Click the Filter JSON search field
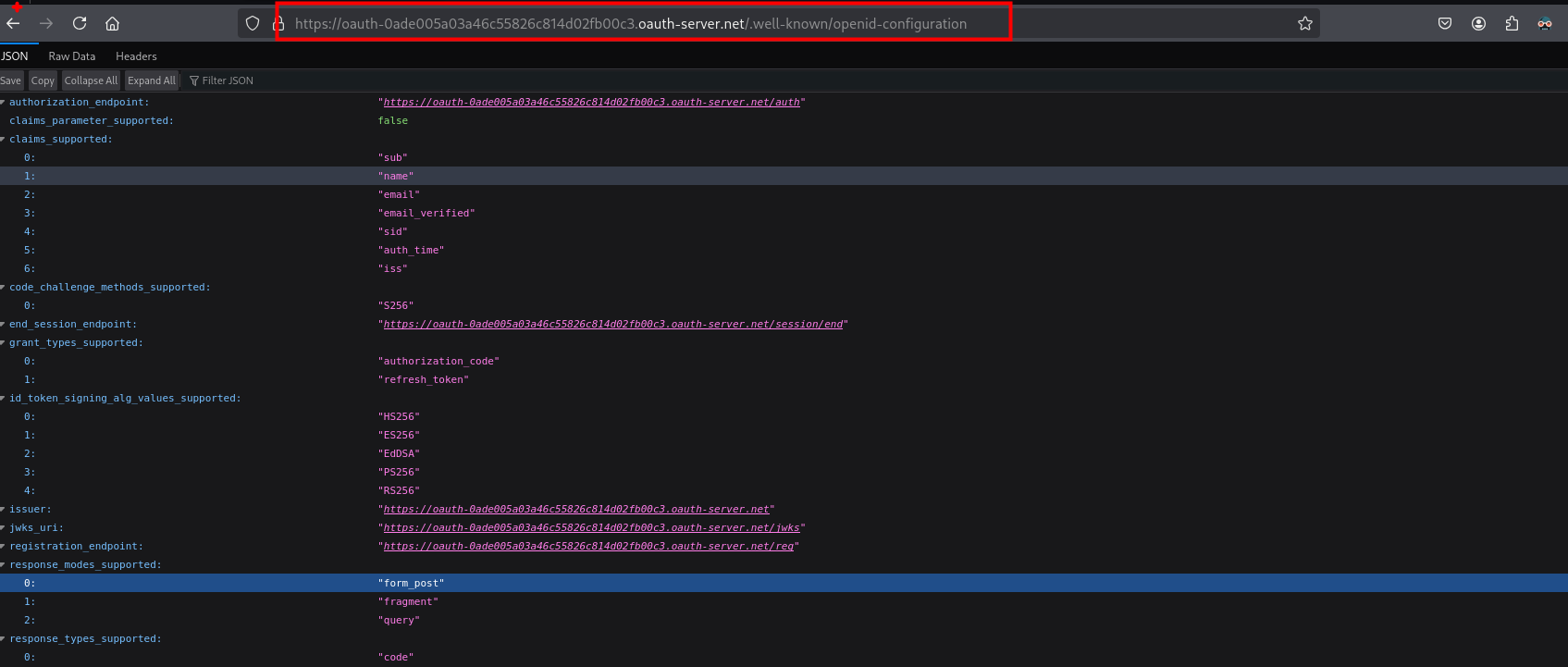This screenshot has width=1568, height=667. (x=228, y=80)
